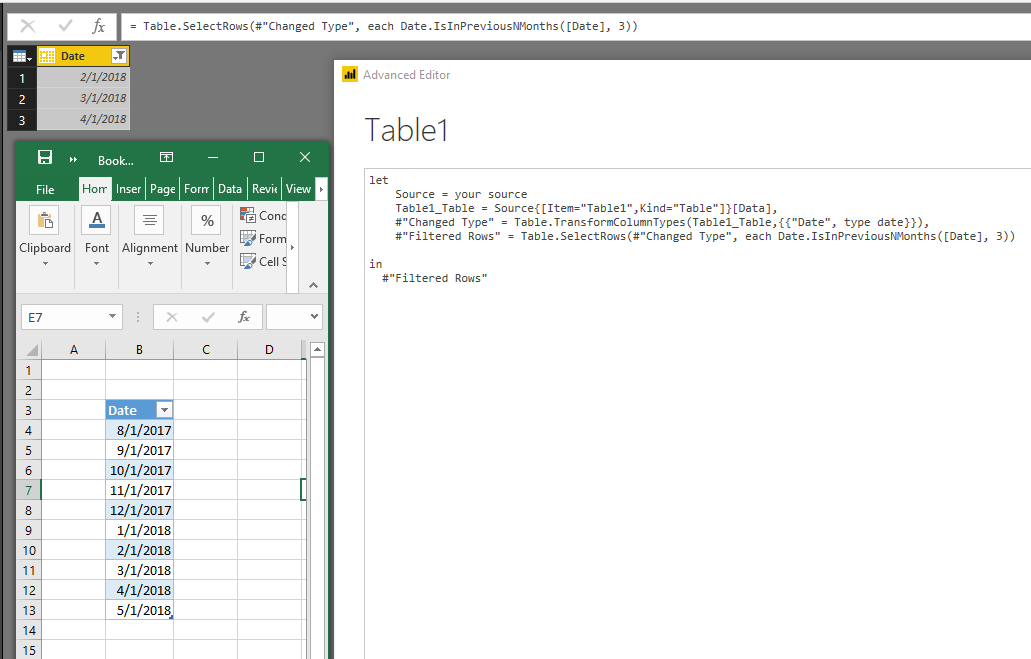Screen dimensions: 1031x659
Task: Select Power Query row with 2/1/2018
Action: (x=83, y=77)
